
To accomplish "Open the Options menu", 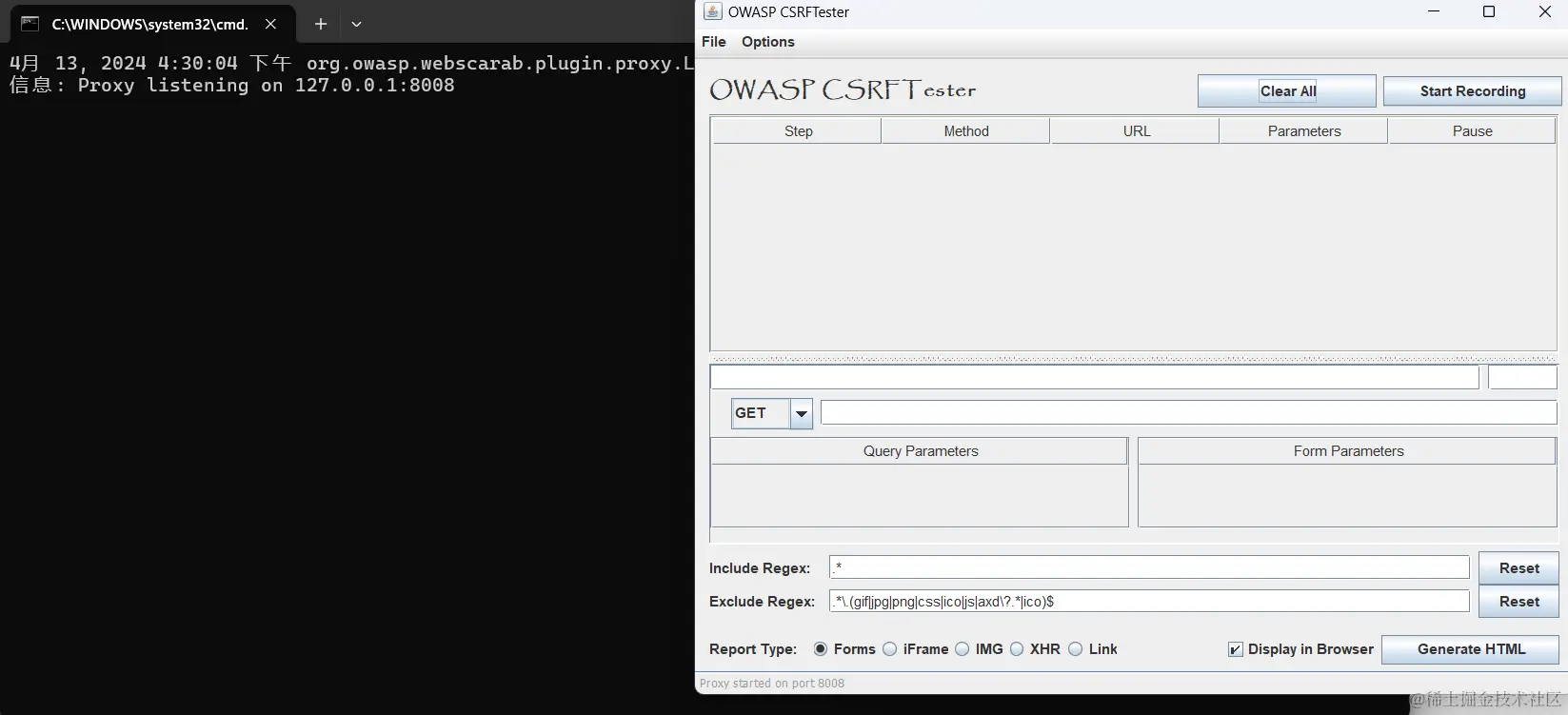I will coord(768,42).
